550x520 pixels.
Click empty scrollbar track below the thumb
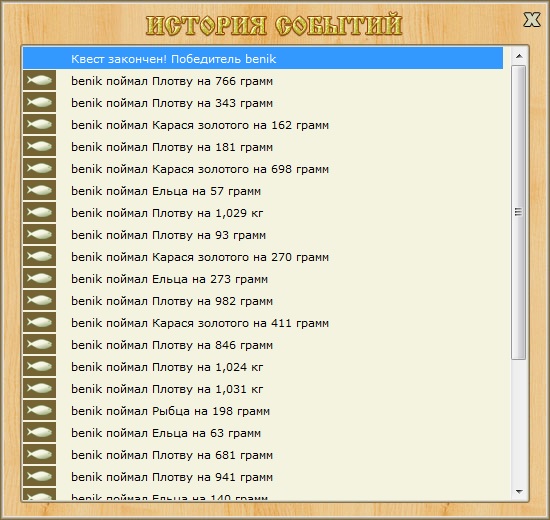(x=519, y=421)
